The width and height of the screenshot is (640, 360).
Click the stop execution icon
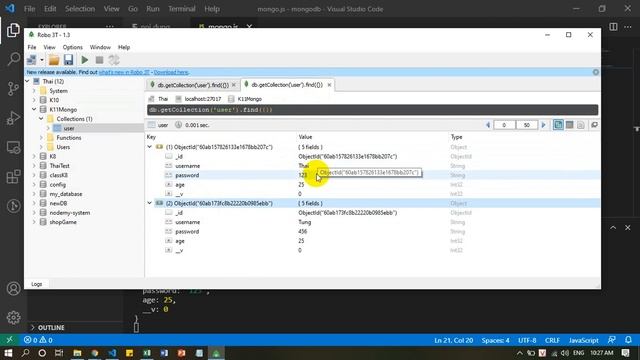99,60
